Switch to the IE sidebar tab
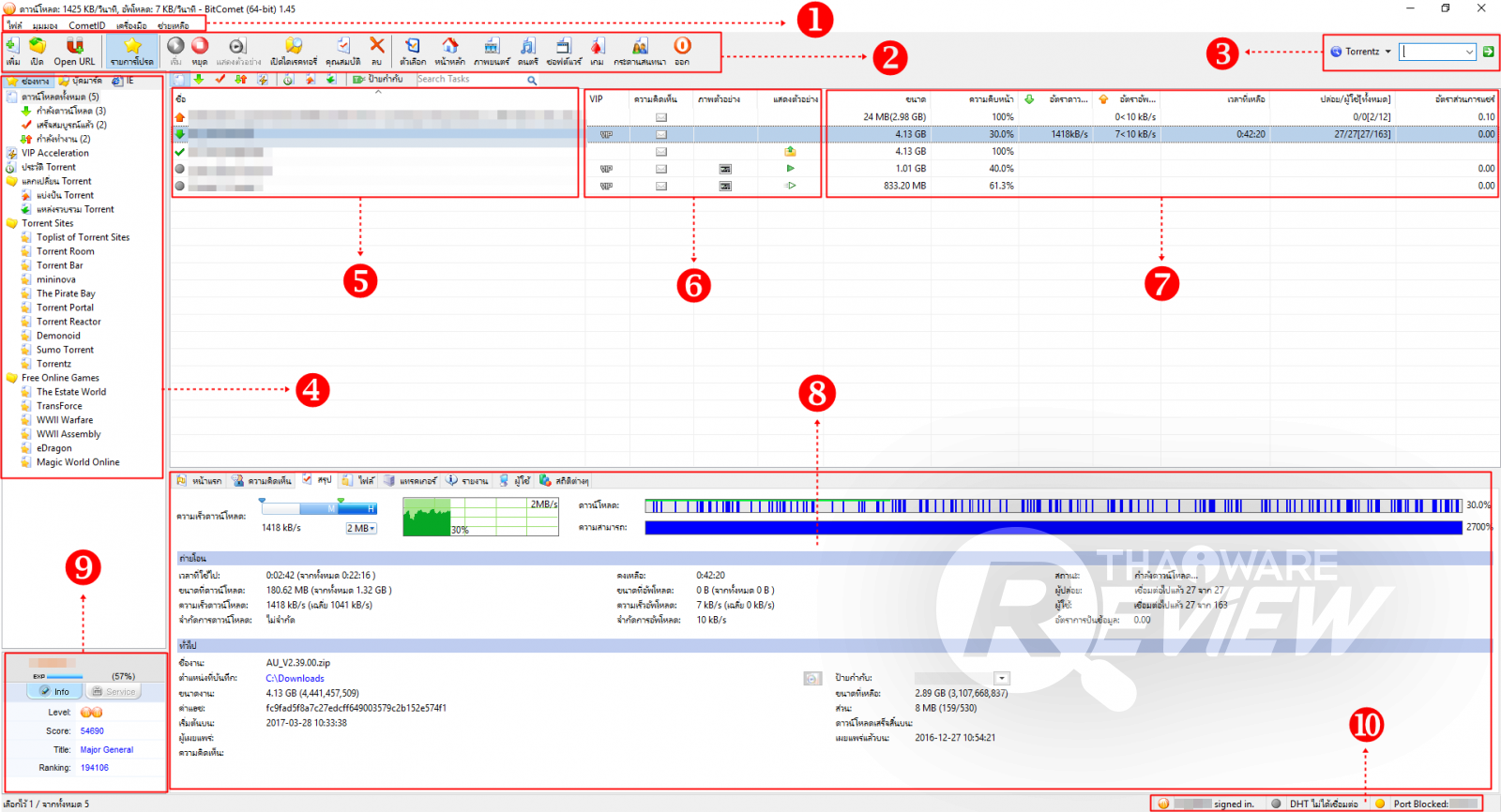This screenshot has width=1501, height=812. pyautogui.click(x=124, y=82)
